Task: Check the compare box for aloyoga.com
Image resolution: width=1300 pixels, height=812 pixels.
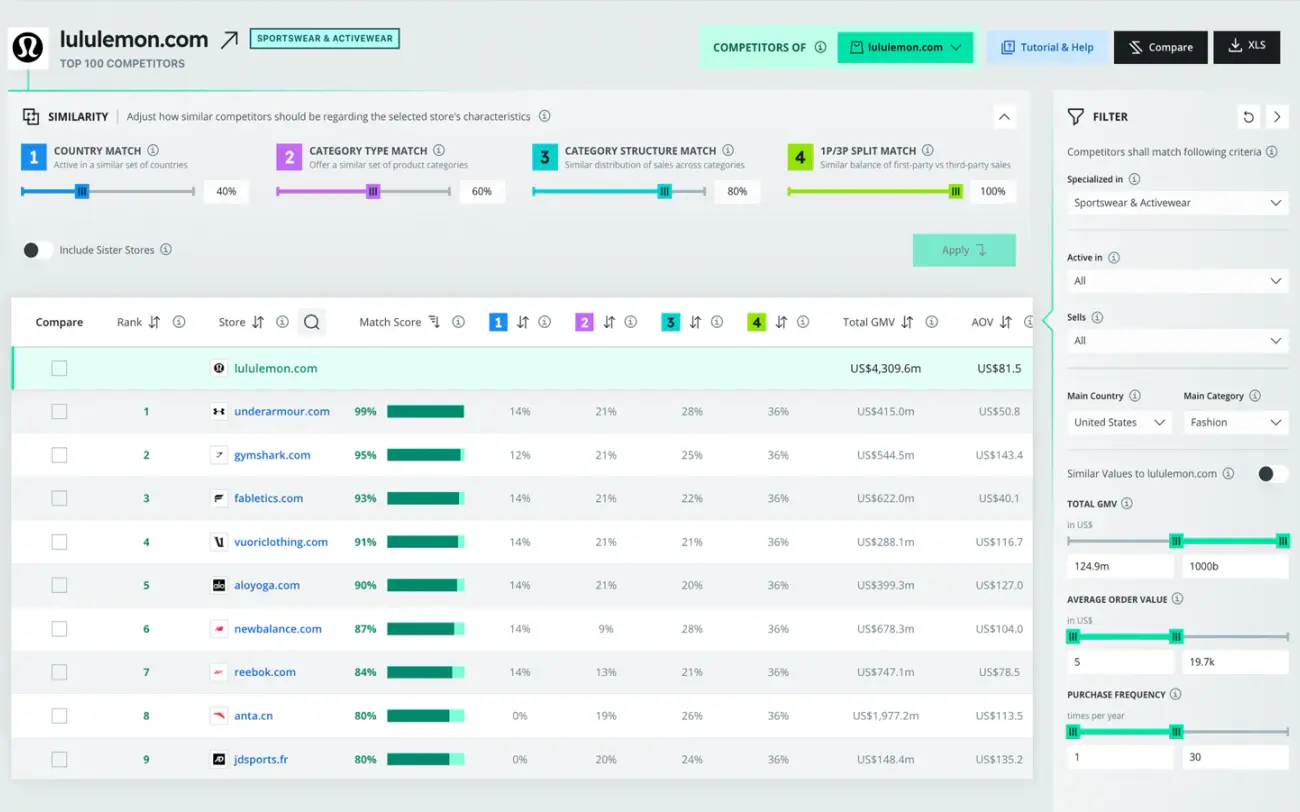Action: click(59, 585)
